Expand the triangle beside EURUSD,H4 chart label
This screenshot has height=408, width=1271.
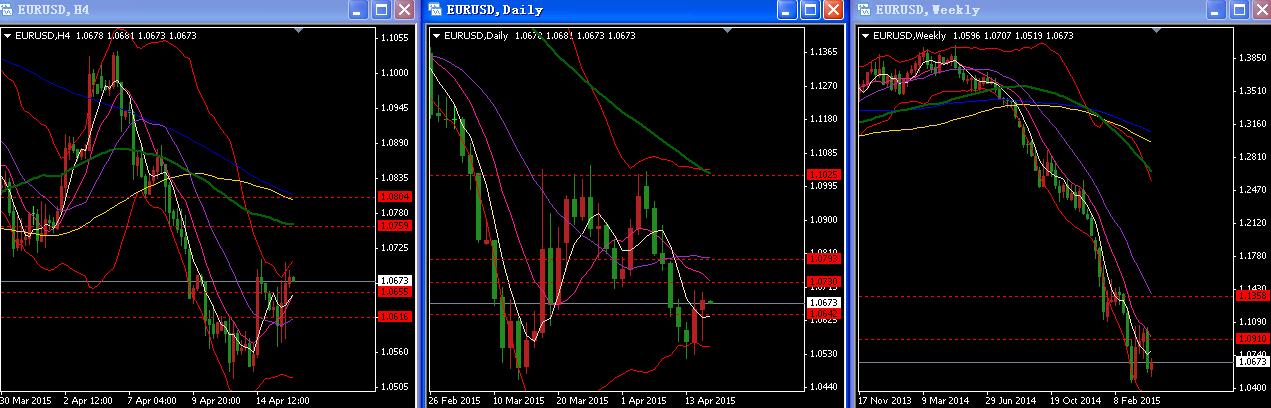8,36
